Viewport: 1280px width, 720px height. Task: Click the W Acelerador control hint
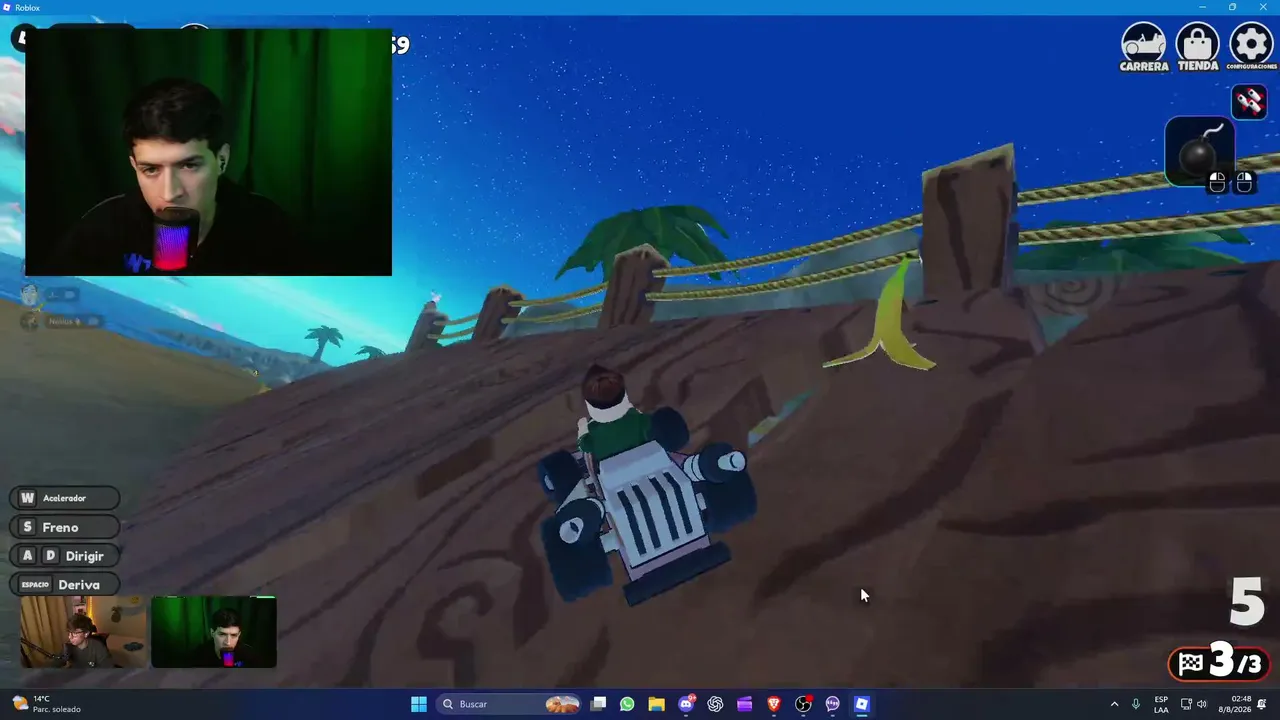(65, 498)
